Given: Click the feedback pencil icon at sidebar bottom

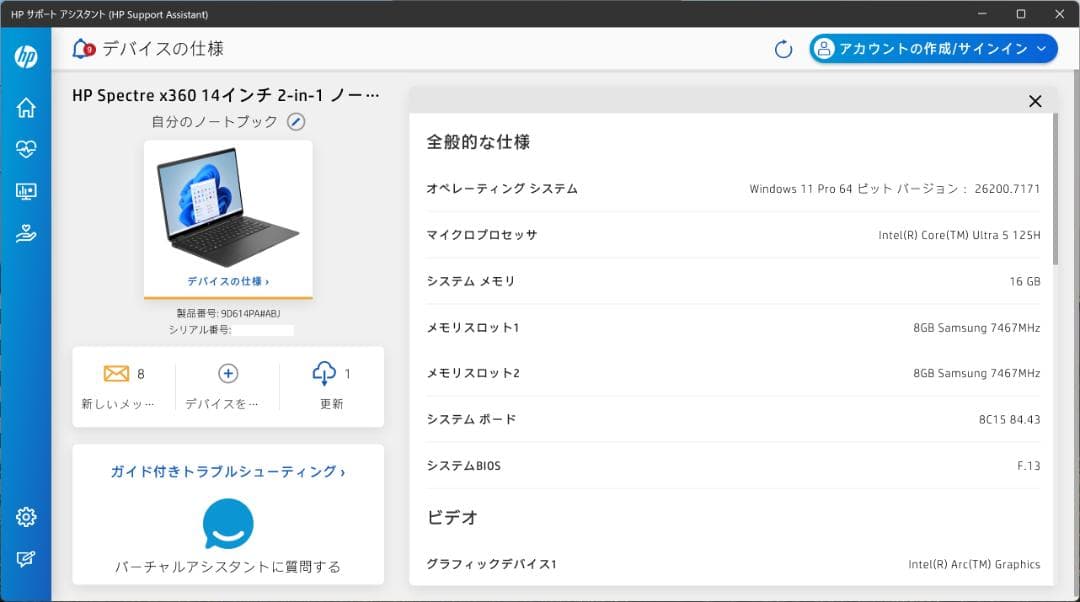Looking at the screenshot, I should [26, 560].
